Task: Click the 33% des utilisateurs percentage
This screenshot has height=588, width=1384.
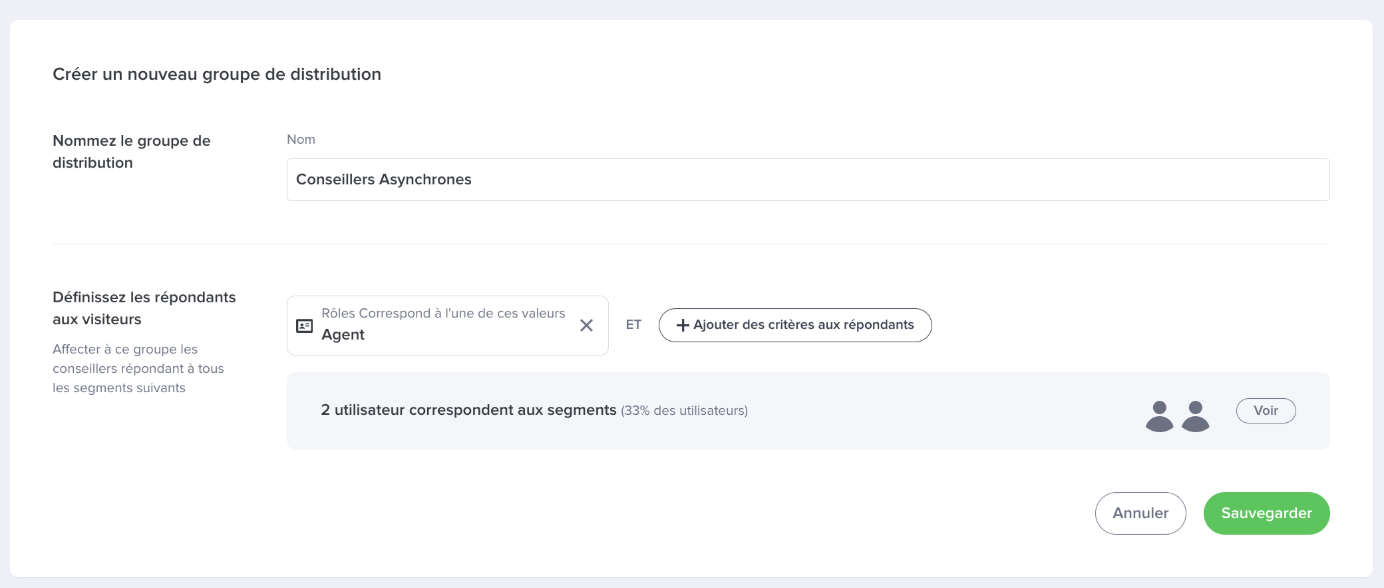Action: [x=684, y=411]
